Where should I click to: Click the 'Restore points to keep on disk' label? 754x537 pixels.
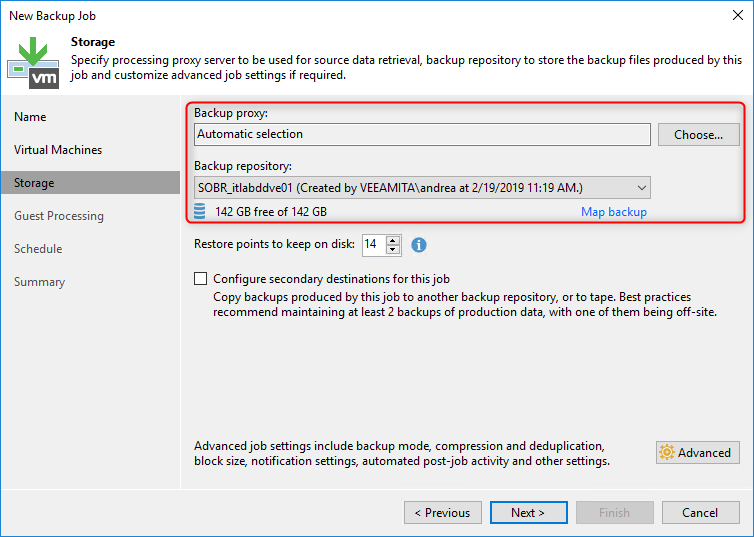(274, 244)
